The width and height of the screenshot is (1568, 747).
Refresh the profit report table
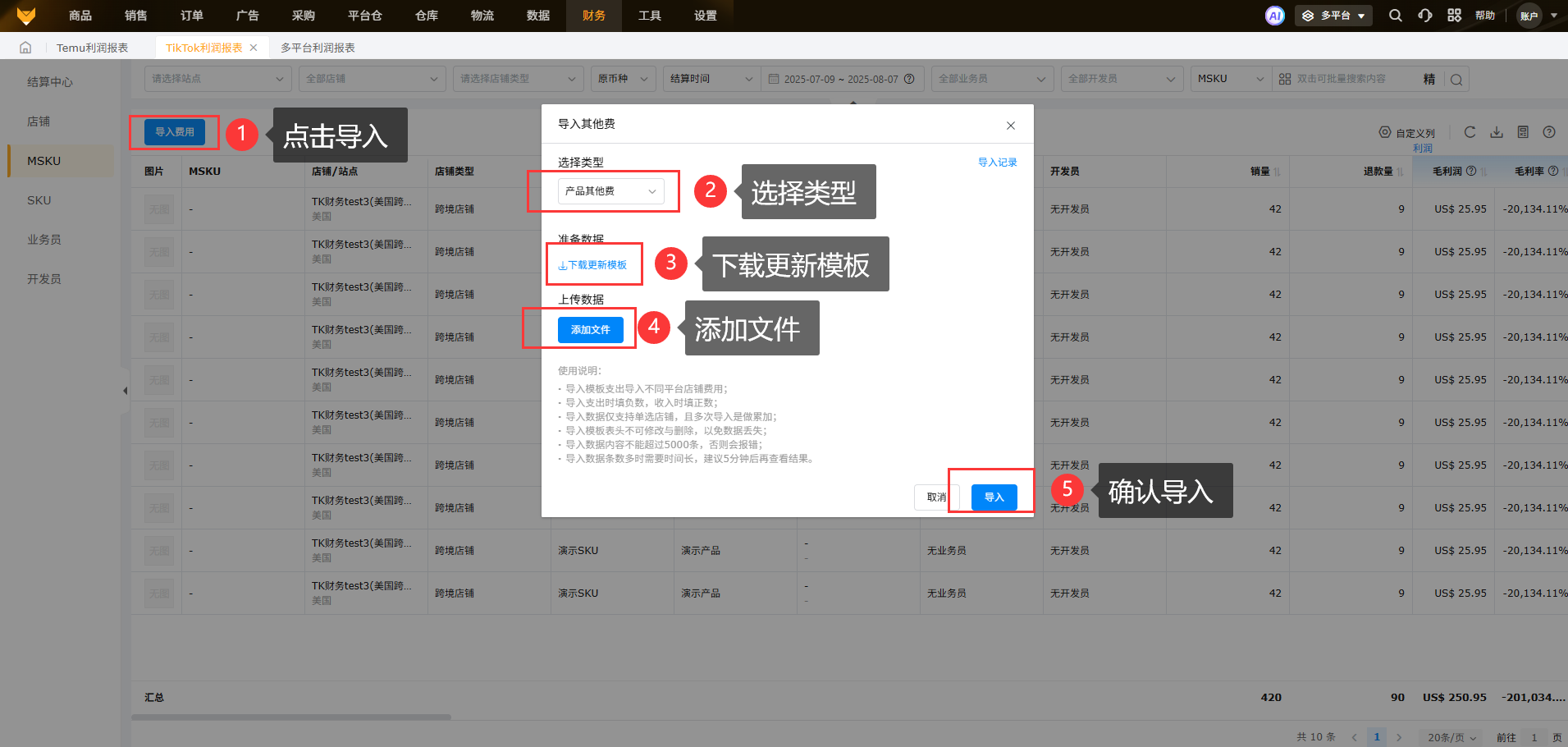[1470, 132]
